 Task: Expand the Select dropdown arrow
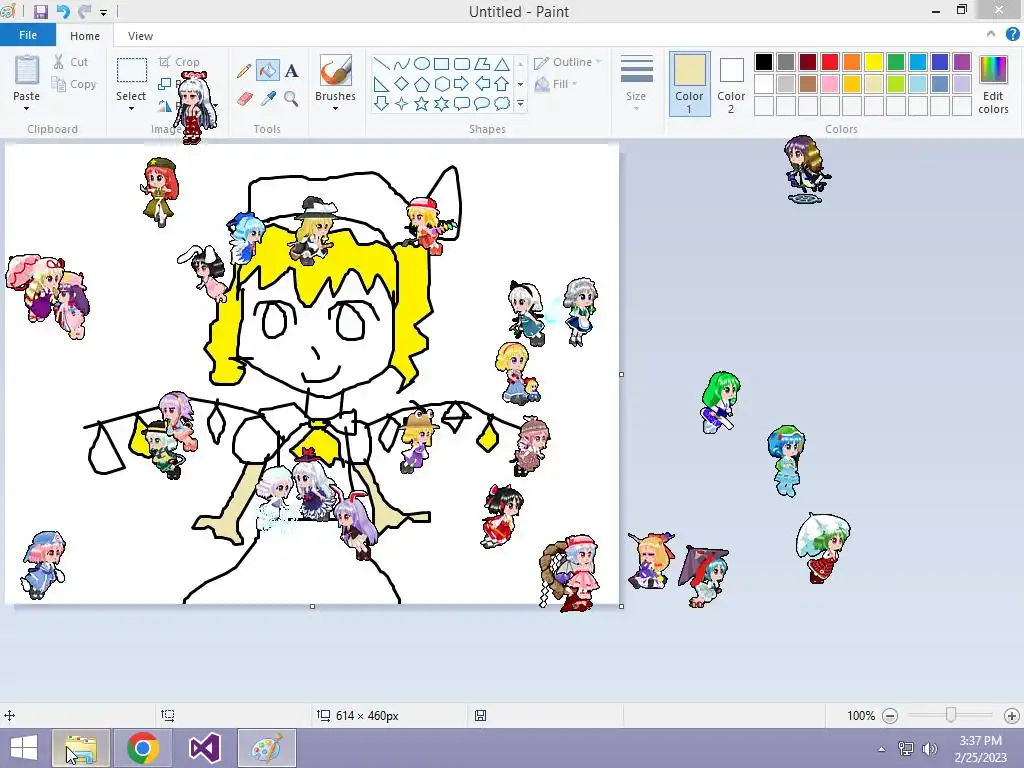click(x=131, y=108)
